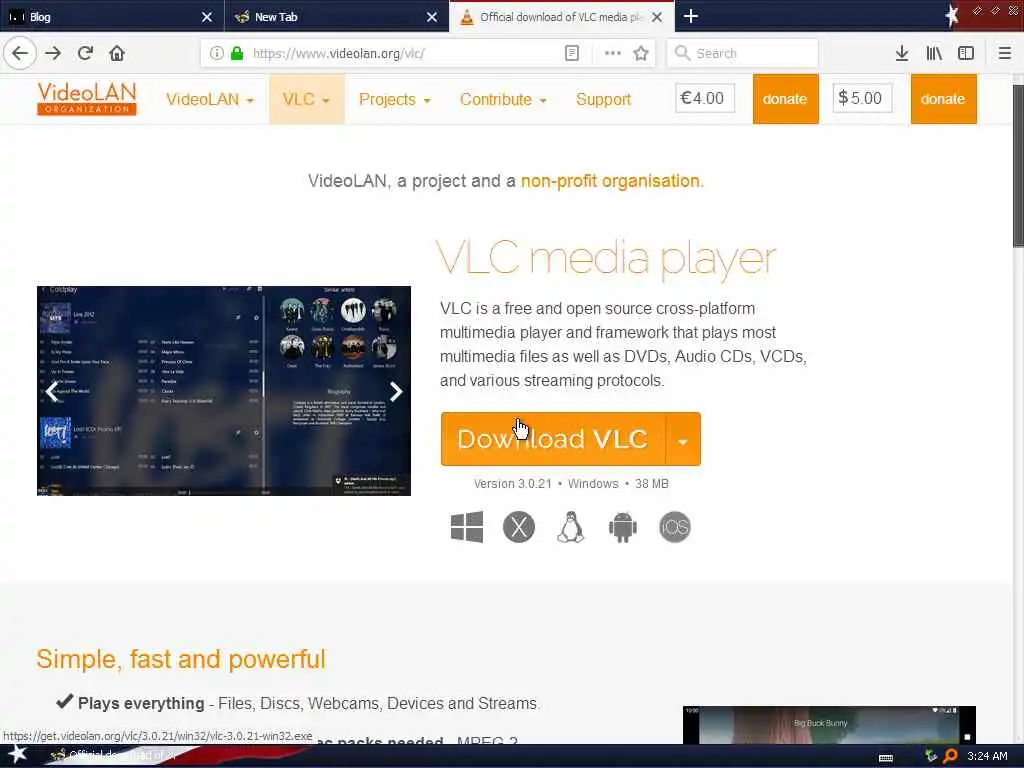Click the Download VLC button
Image resolution: width=1024 pixels, height=768 pixels.
click(552, 439)
